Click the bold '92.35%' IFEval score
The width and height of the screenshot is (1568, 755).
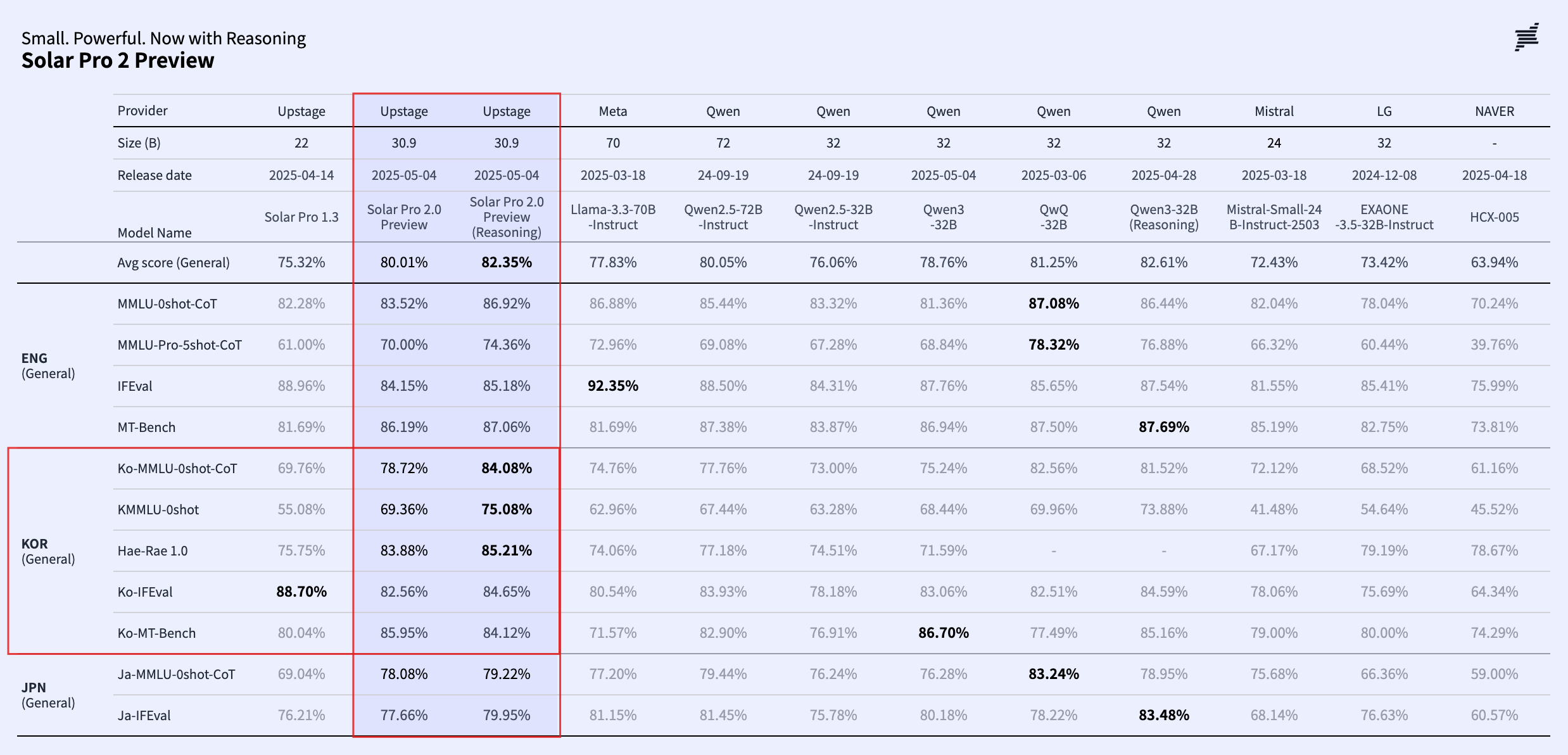click(x=613, y=386)
